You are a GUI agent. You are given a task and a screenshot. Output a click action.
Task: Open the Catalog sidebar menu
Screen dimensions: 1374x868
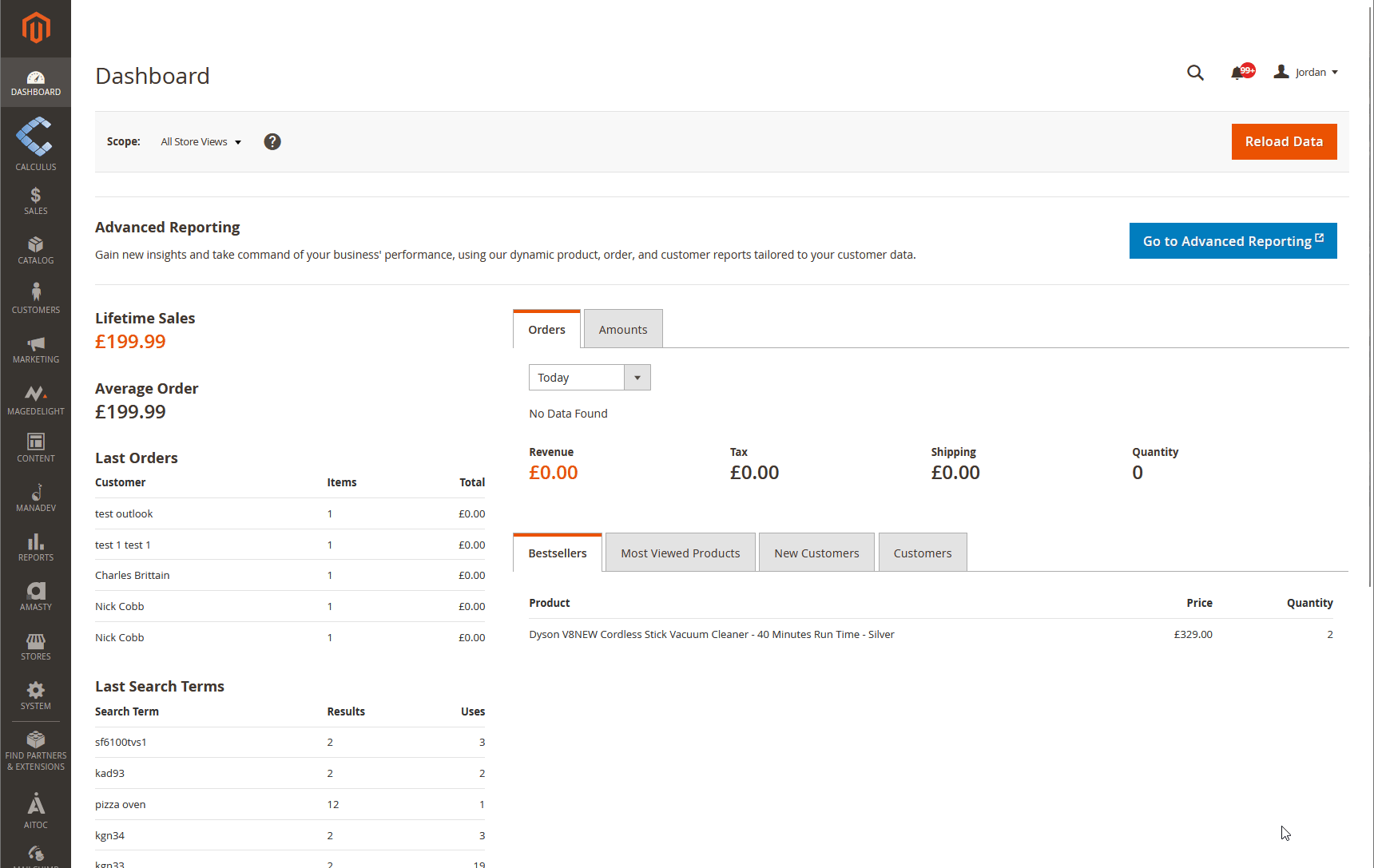click(x=36, y=250)
